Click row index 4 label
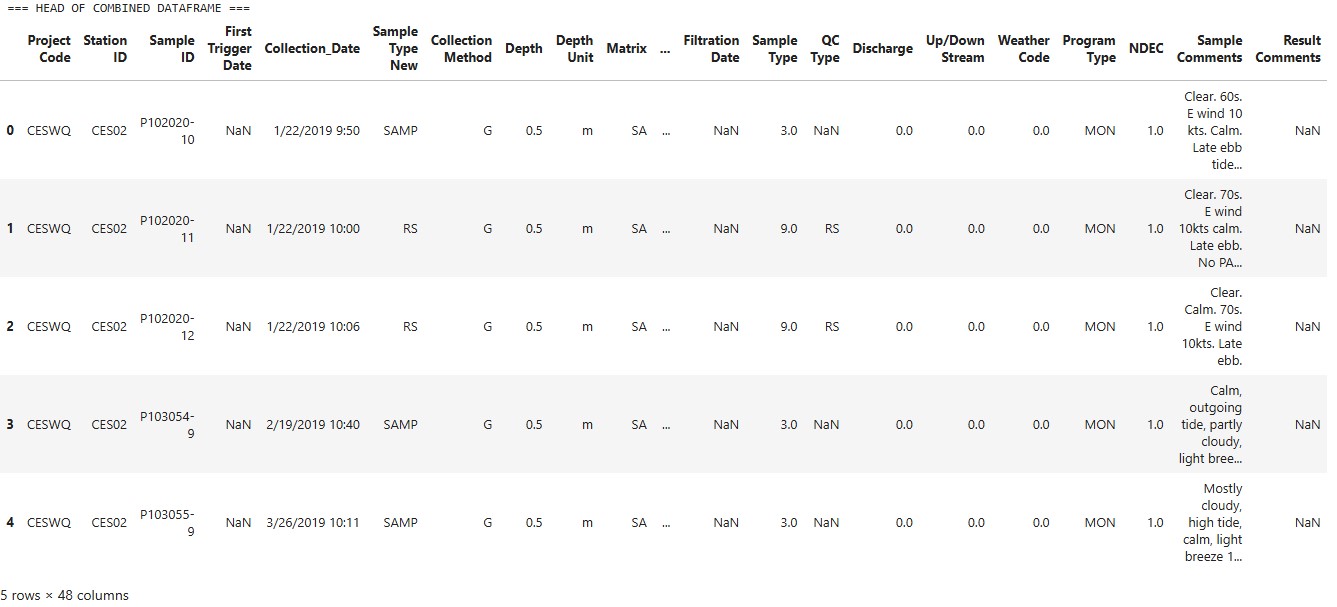 click(10, 523)
